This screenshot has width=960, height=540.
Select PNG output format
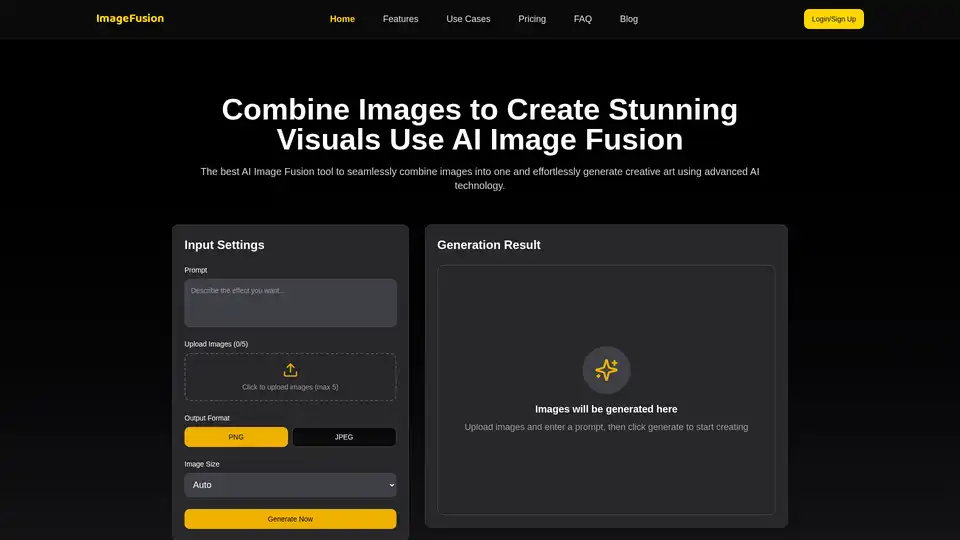[236, 437]
